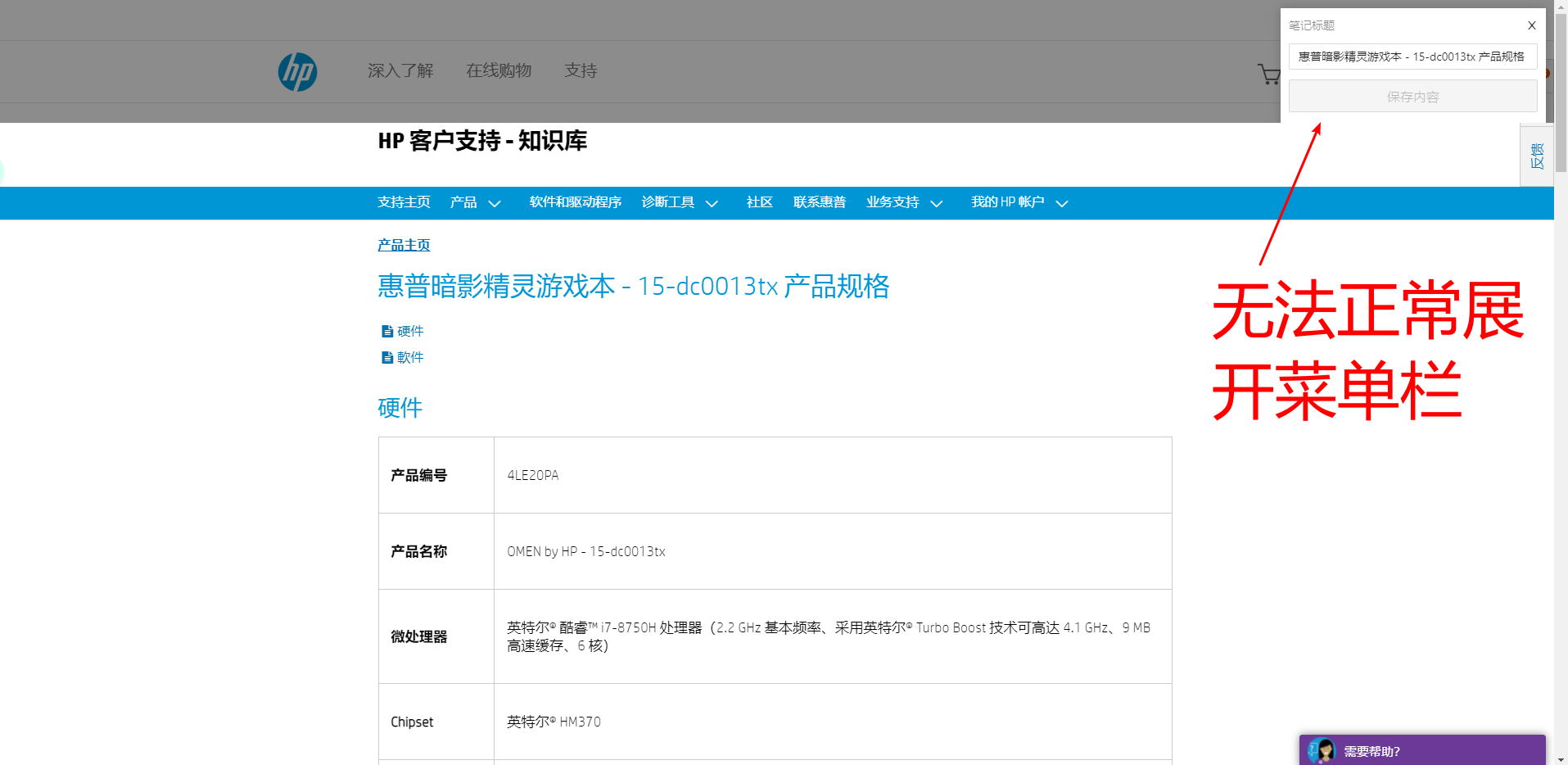Screen dimensions: 1568x765
Task: Select the 英特尔 HM370 chipset value
Action: [x=554, y=722]
